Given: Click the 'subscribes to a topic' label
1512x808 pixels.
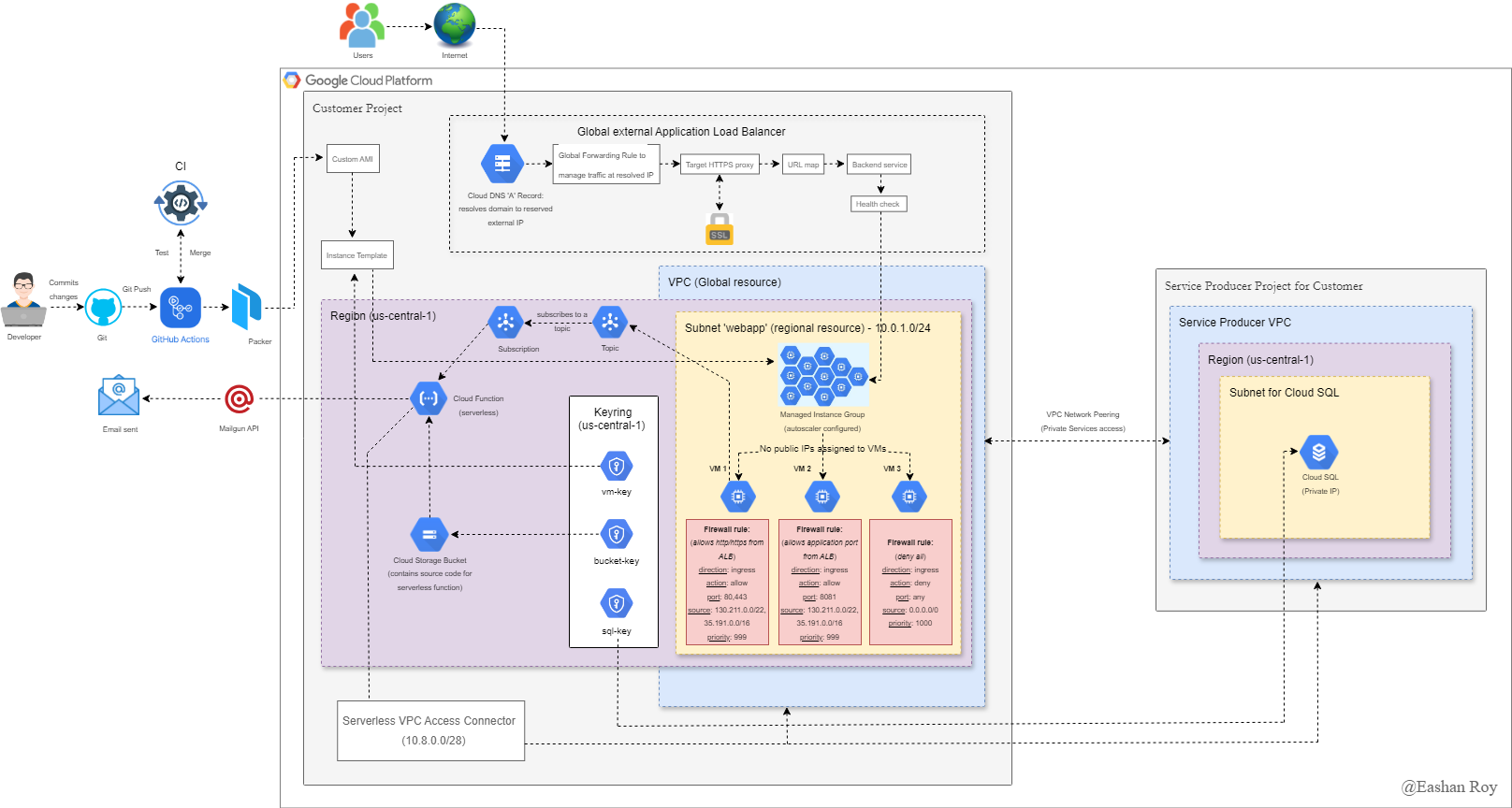Looking at the screenshot, I should click(x=562, y=322).
